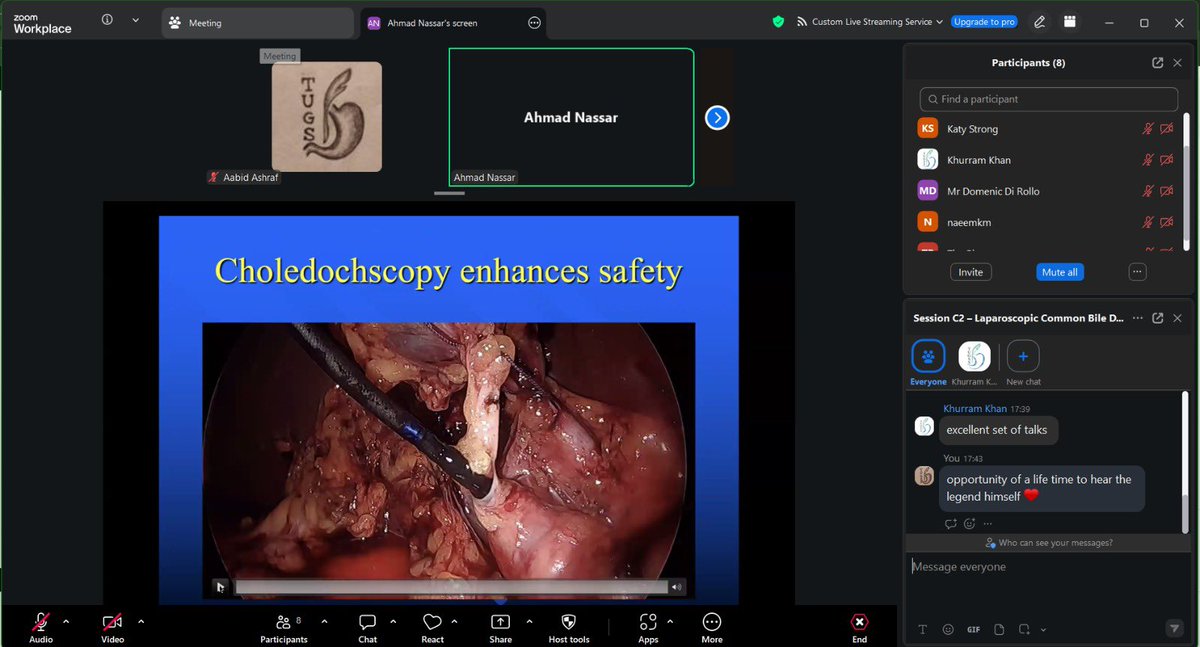Click Mr Domenic Di Rollo's microphone icon
The width and height of the screenshot is (1200, 647).
1148,191
